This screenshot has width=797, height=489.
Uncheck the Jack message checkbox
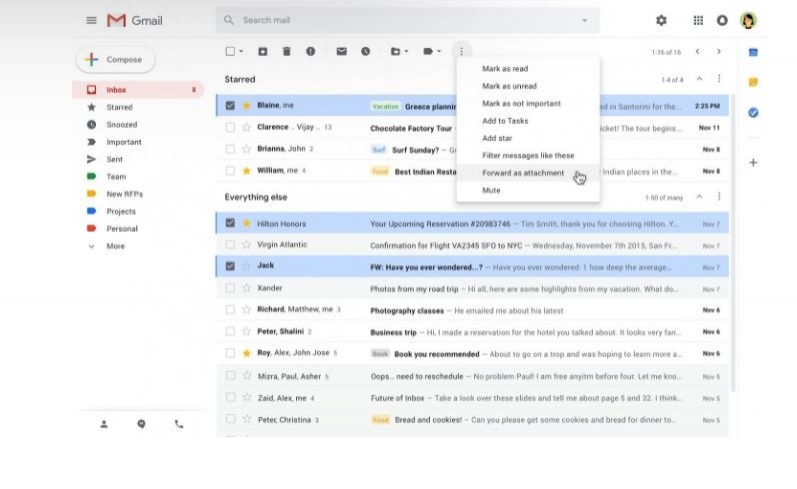[230, 266]
